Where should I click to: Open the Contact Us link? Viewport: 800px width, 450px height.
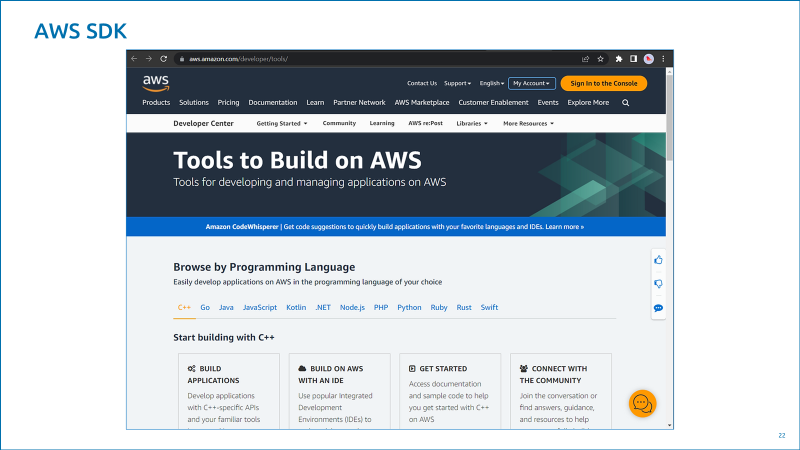tap(422, 83)
